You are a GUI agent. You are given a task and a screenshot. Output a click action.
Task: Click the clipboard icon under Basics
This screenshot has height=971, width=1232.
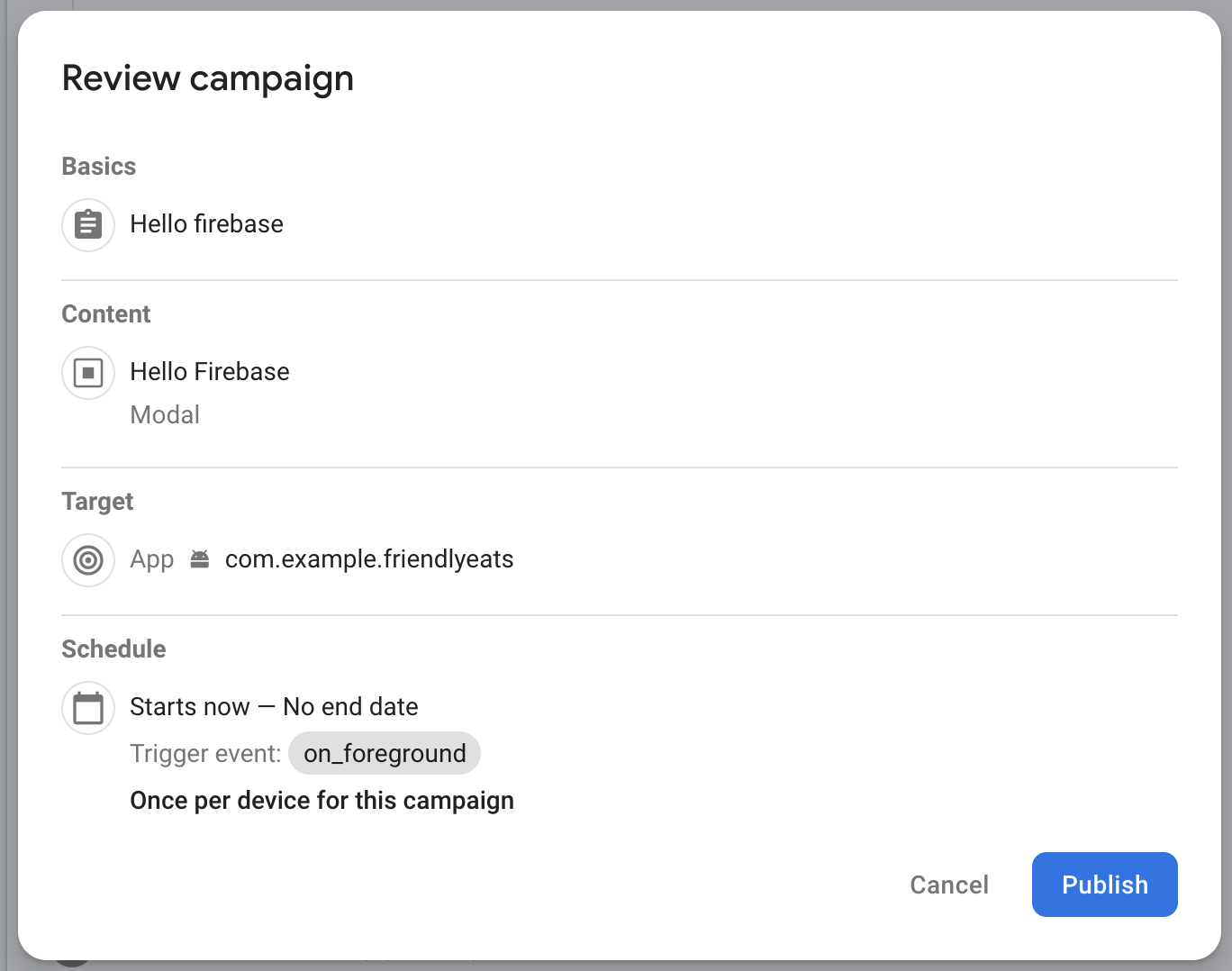coord(88,224)
